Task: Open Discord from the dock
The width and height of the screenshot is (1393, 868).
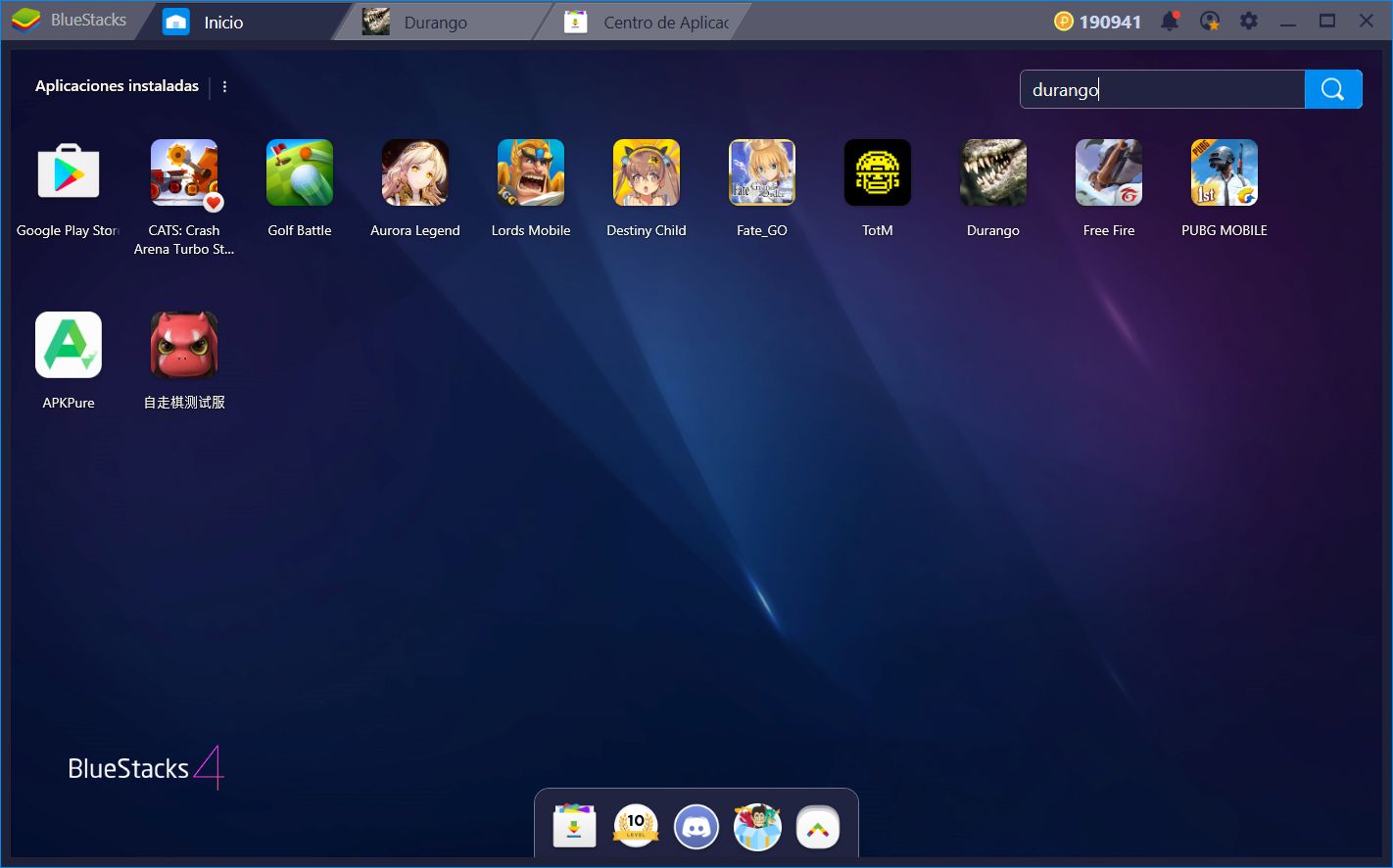Action: click(x=696, y=827)
